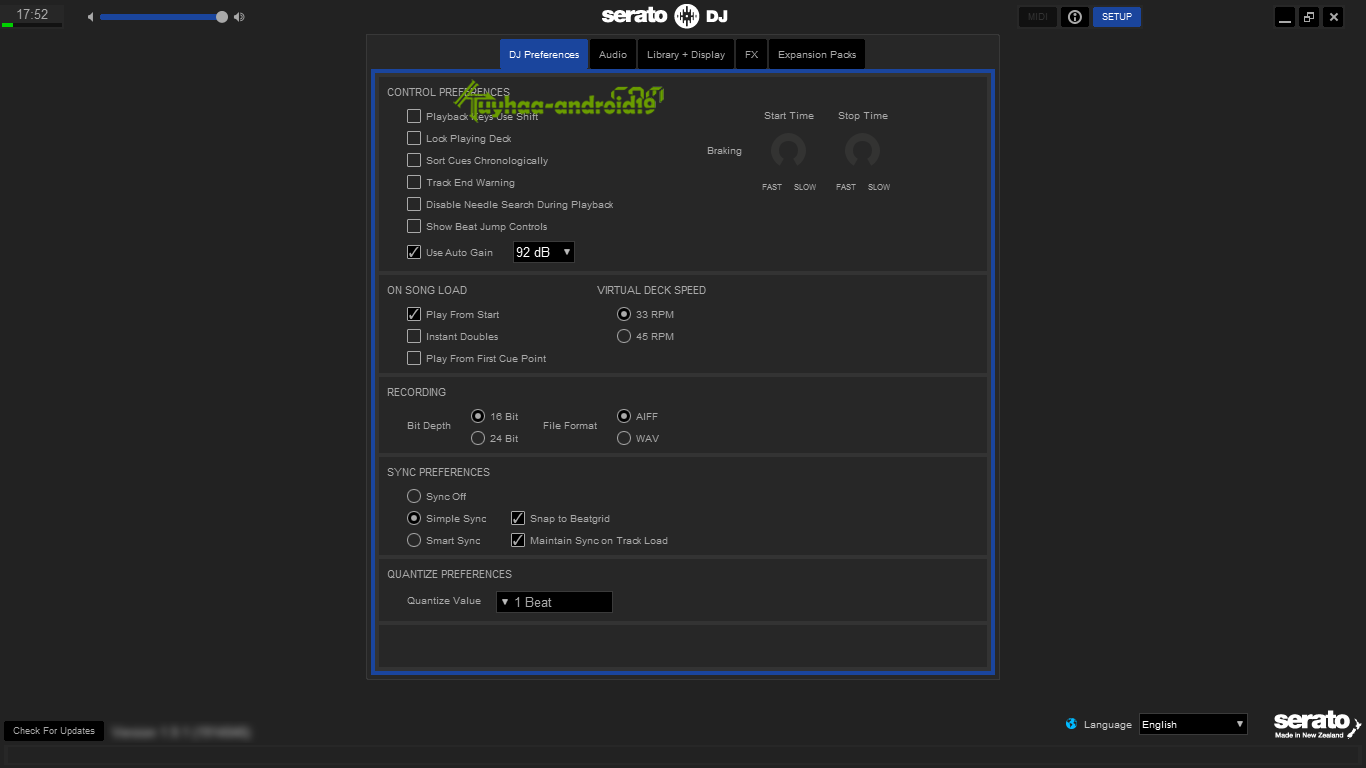Select the 45 RPM virtual deck speed
The height and width of the screenshot is (768, 1366).
[x=623, y=336]
